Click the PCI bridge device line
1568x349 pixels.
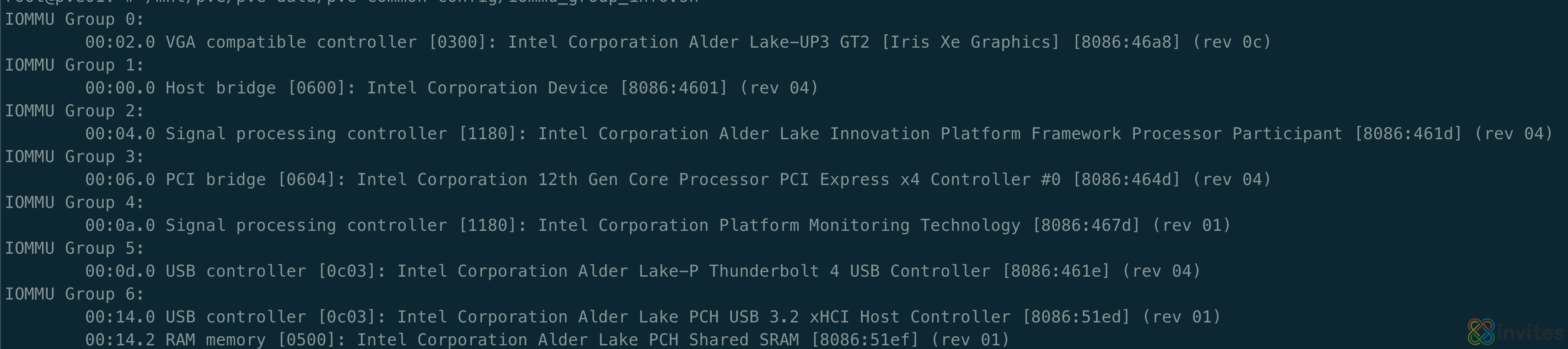tap(677, 180)
